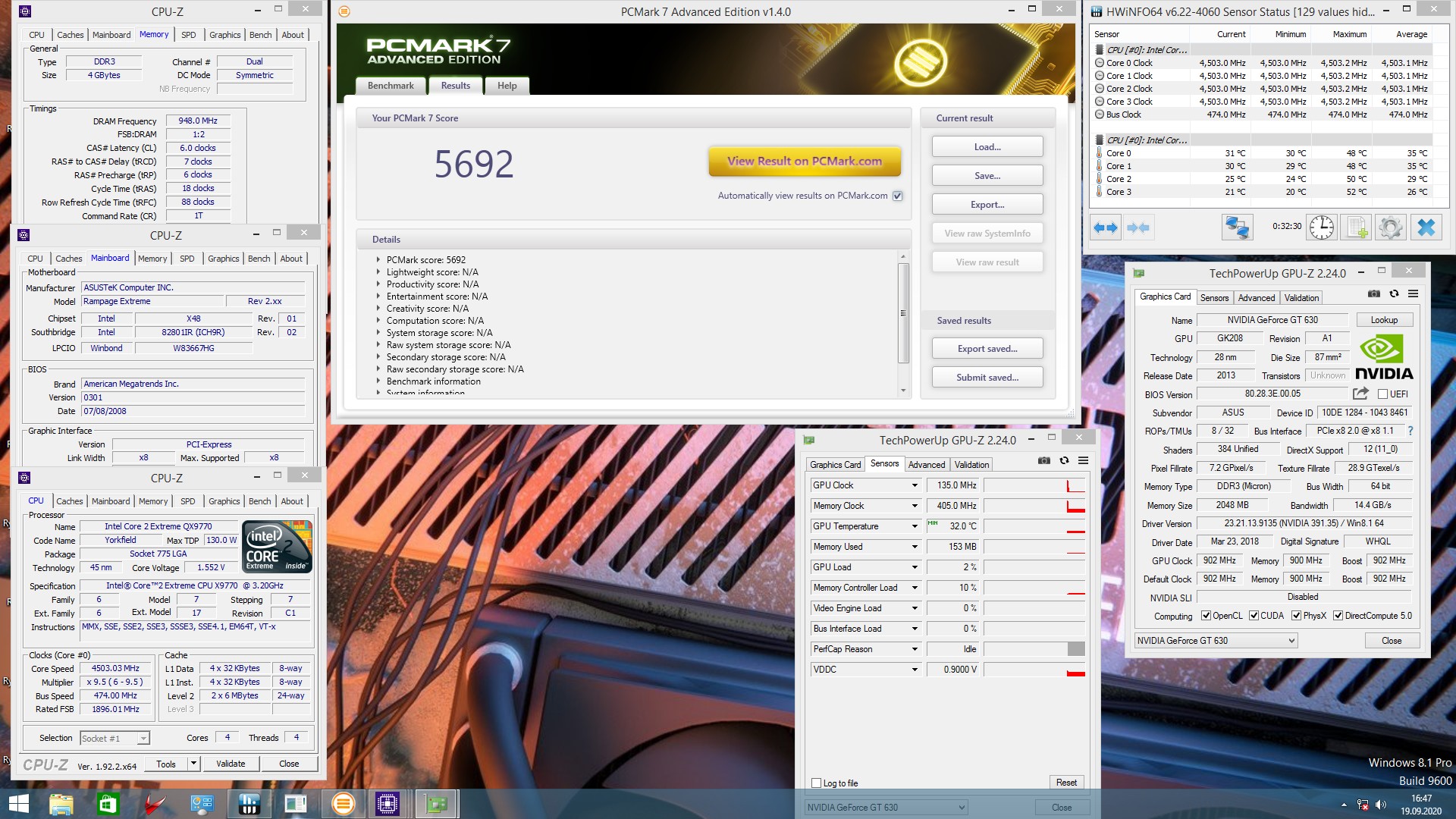Open the Validation tab in GPU-Z Graphics Card window

coord(1302,298)
